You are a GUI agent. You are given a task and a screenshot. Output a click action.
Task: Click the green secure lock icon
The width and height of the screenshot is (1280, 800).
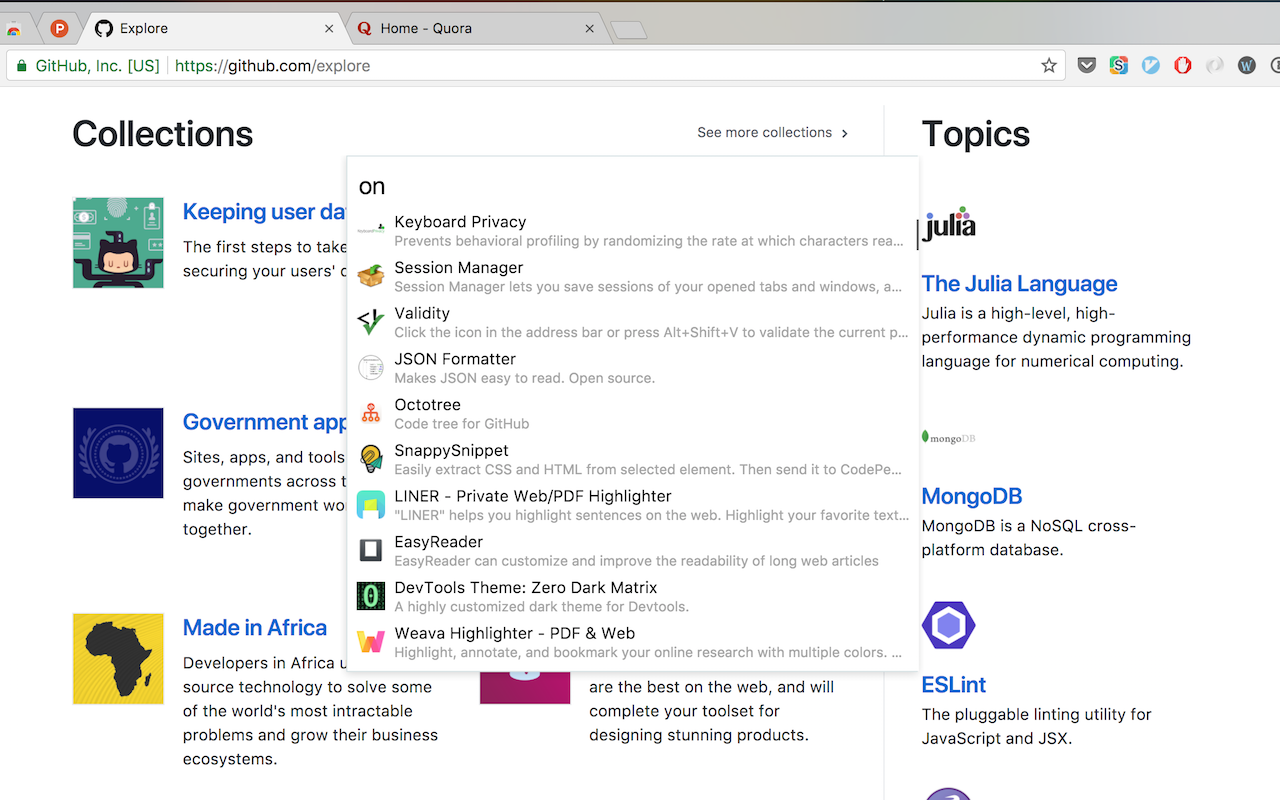tap(21, 66)
